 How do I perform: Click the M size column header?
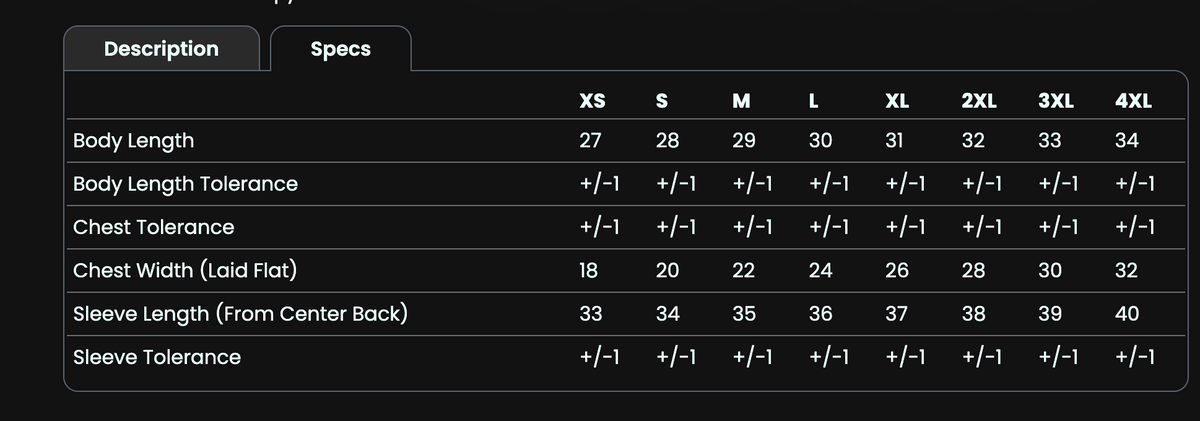pyautogui.click(x=742, y=101)
